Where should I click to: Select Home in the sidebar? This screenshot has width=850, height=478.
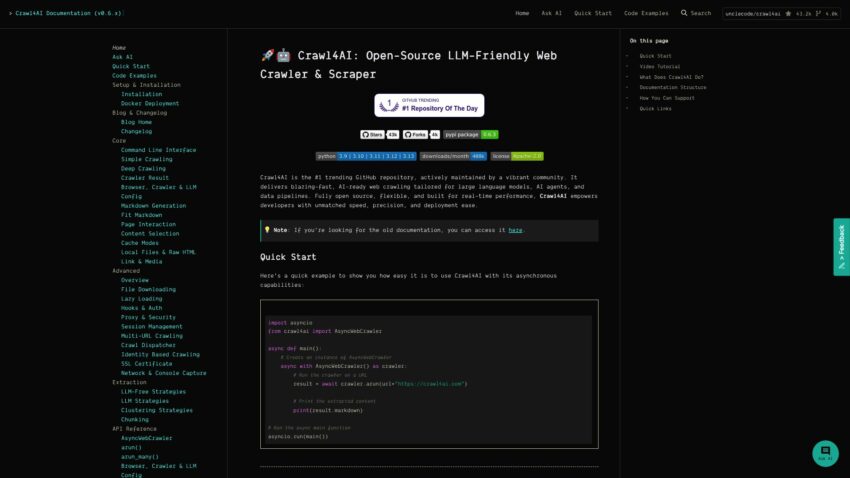pos(119,48)
